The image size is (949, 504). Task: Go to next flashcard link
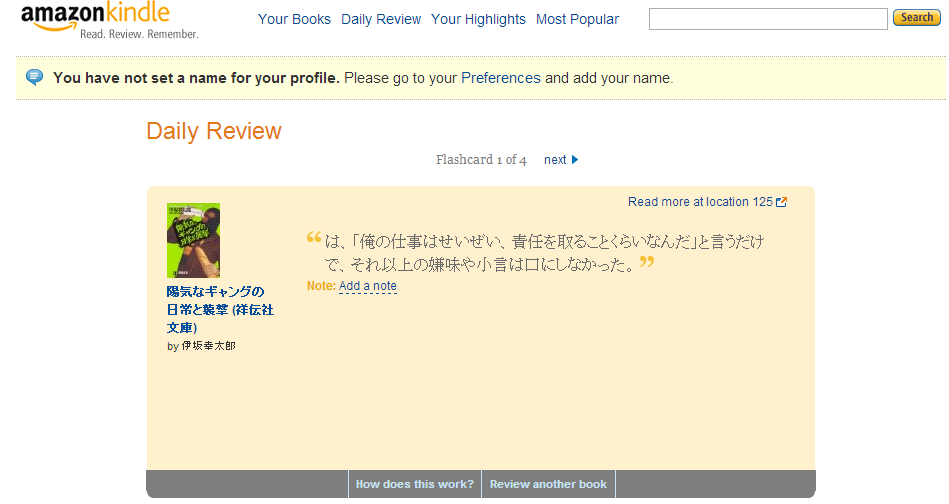pyautogui.click(x=555, y=160)
